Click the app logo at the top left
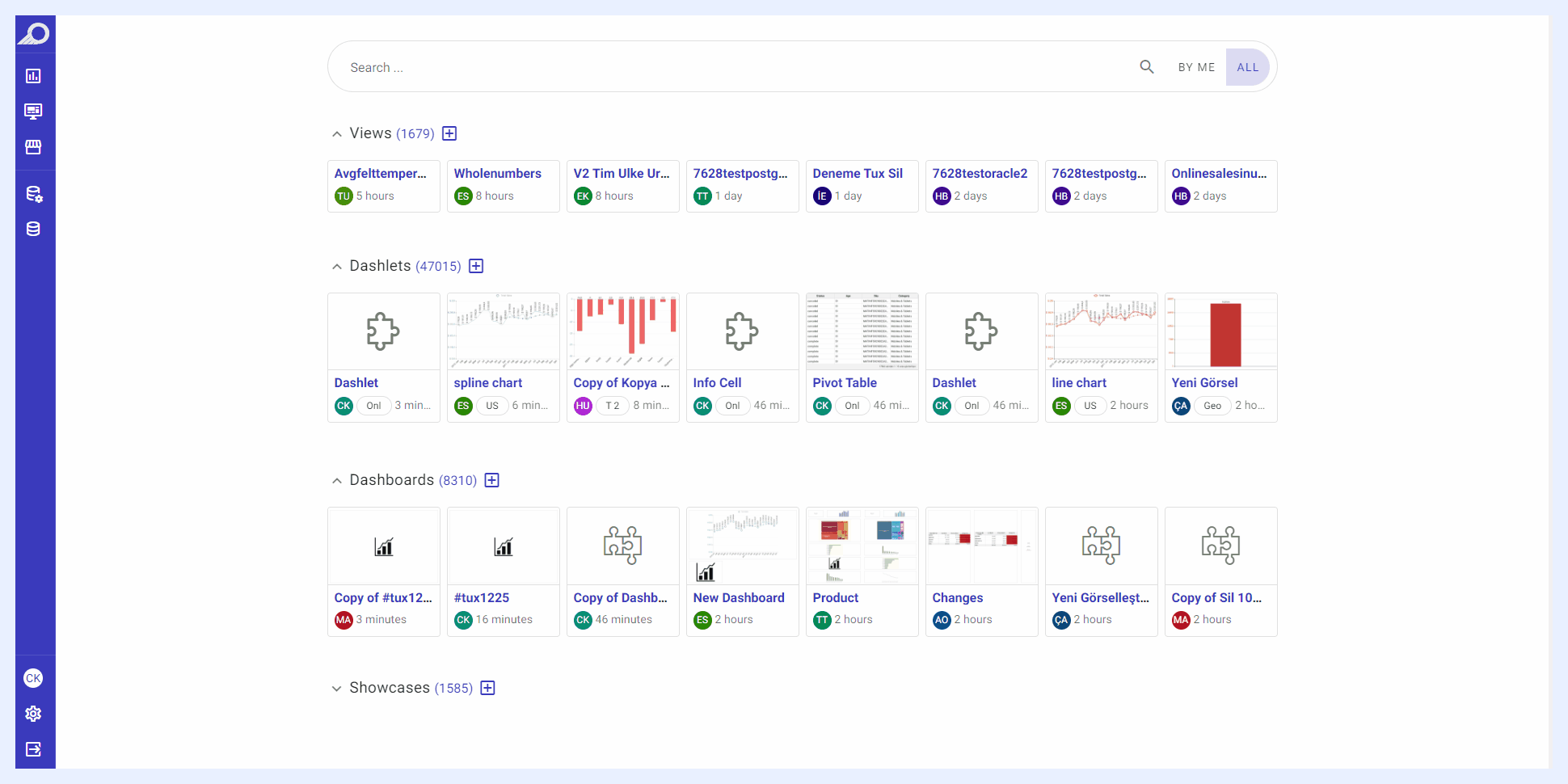Screen dimensions: 1568x784 35,34
